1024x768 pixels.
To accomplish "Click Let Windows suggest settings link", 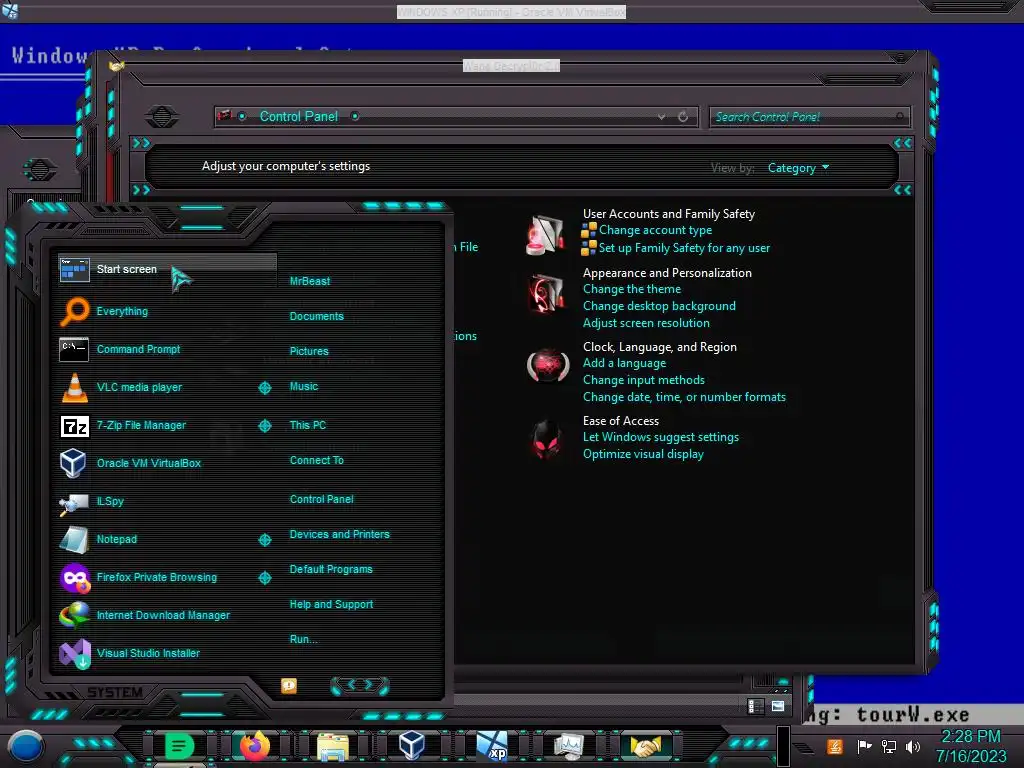I will [x=661, y=437].
